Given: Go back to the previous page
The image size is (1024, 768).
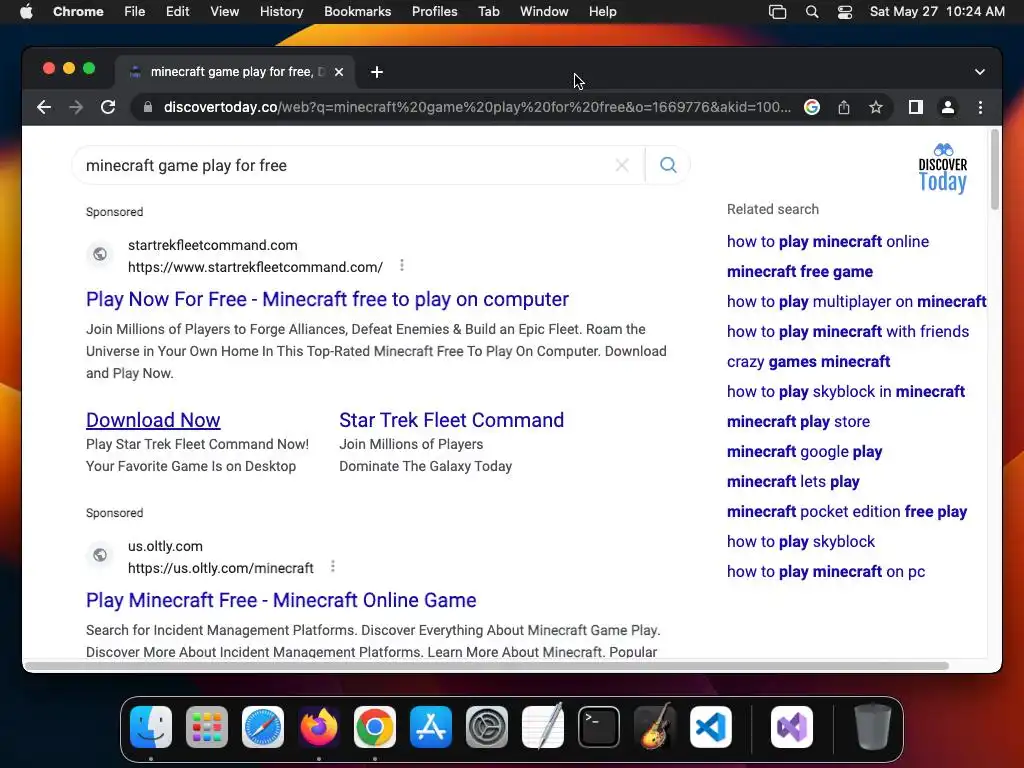Looking at the screenshot, I should [44, 107].
